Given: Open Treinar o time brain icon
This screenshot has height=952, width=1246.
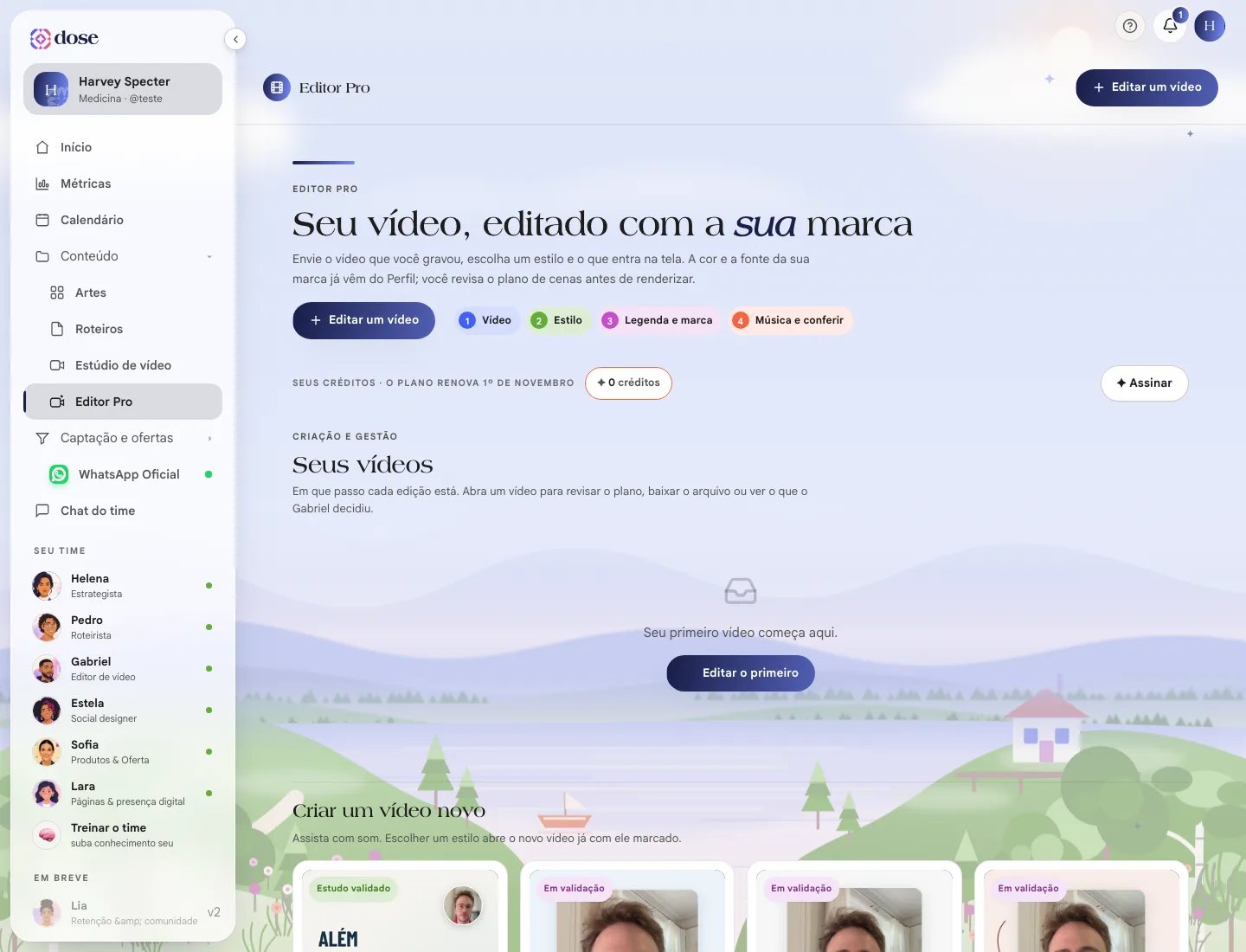Looking at the screenshot, I should pyautogui.click(x=47, y=835).
